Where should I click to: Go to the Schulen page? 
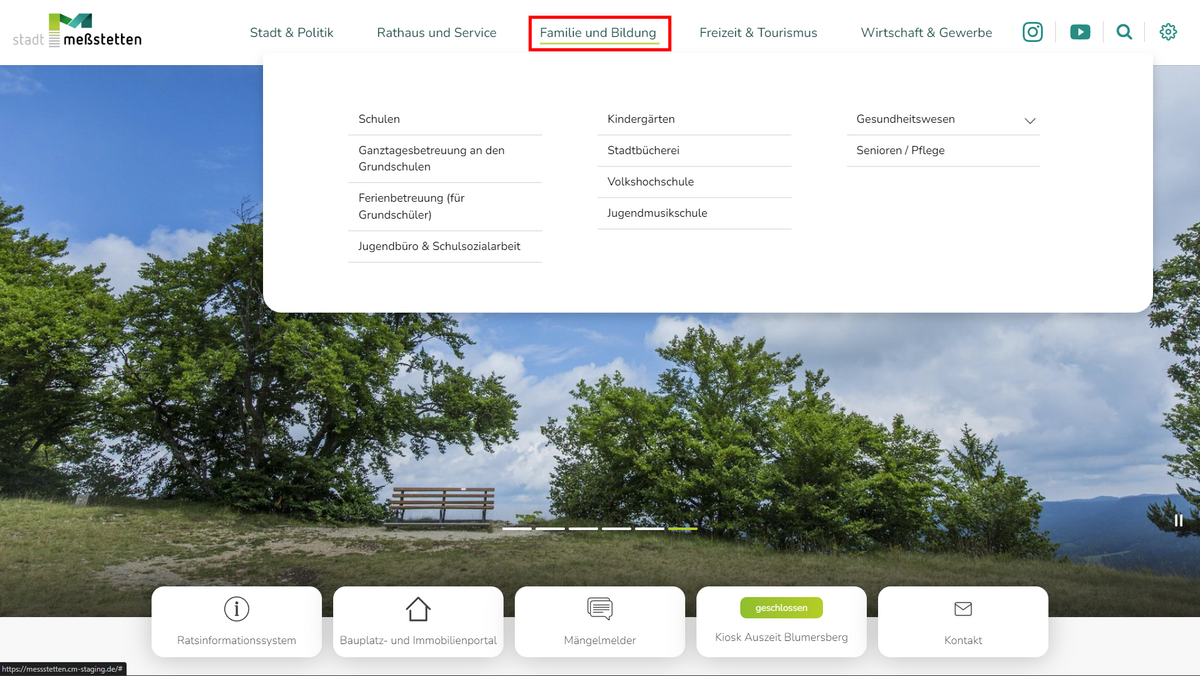click(445, 119)
